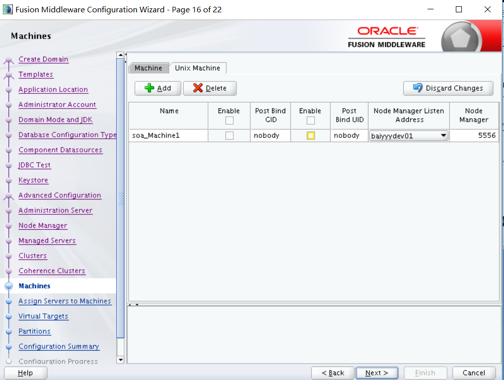The height and width of the screenshot is (380, 504).
Task: Open Keystore step
Action: [x=33, y=180]
